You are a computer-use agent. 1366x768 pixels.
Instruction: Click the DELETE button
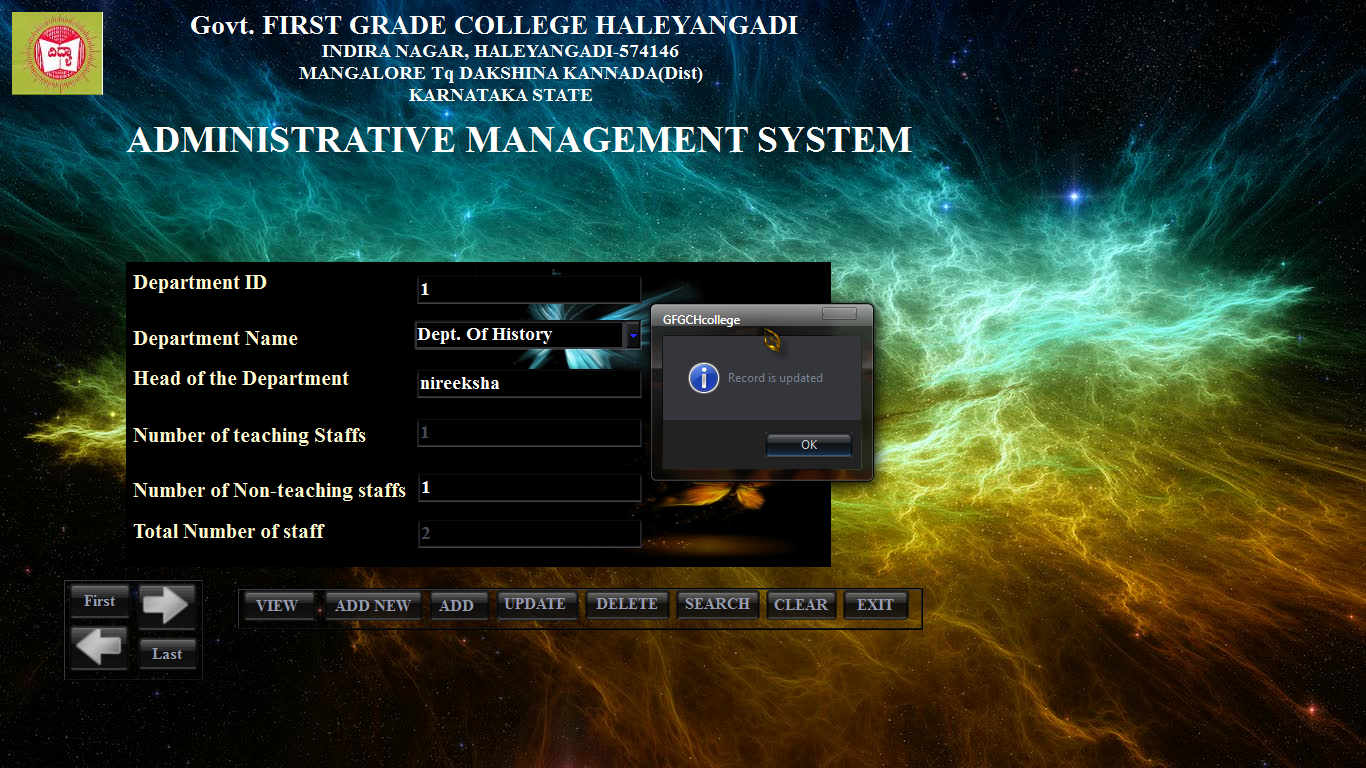click(x=627, y=604)
